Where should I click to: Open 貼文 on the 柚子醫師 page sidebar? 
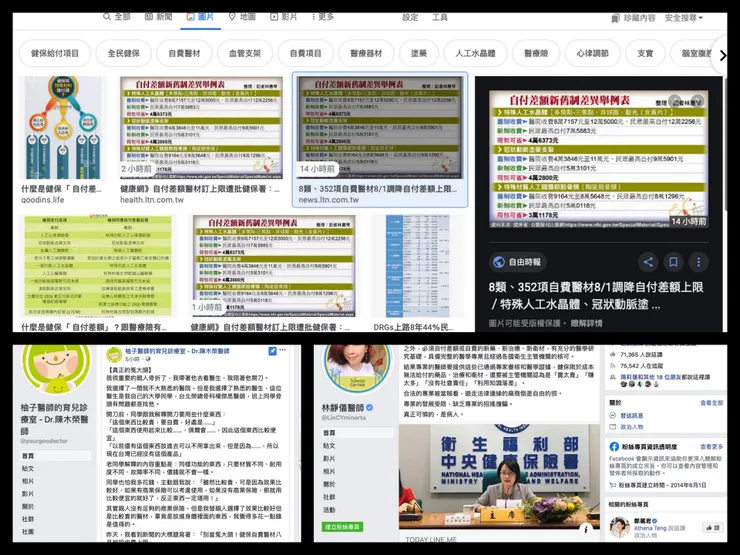point(28,469)
